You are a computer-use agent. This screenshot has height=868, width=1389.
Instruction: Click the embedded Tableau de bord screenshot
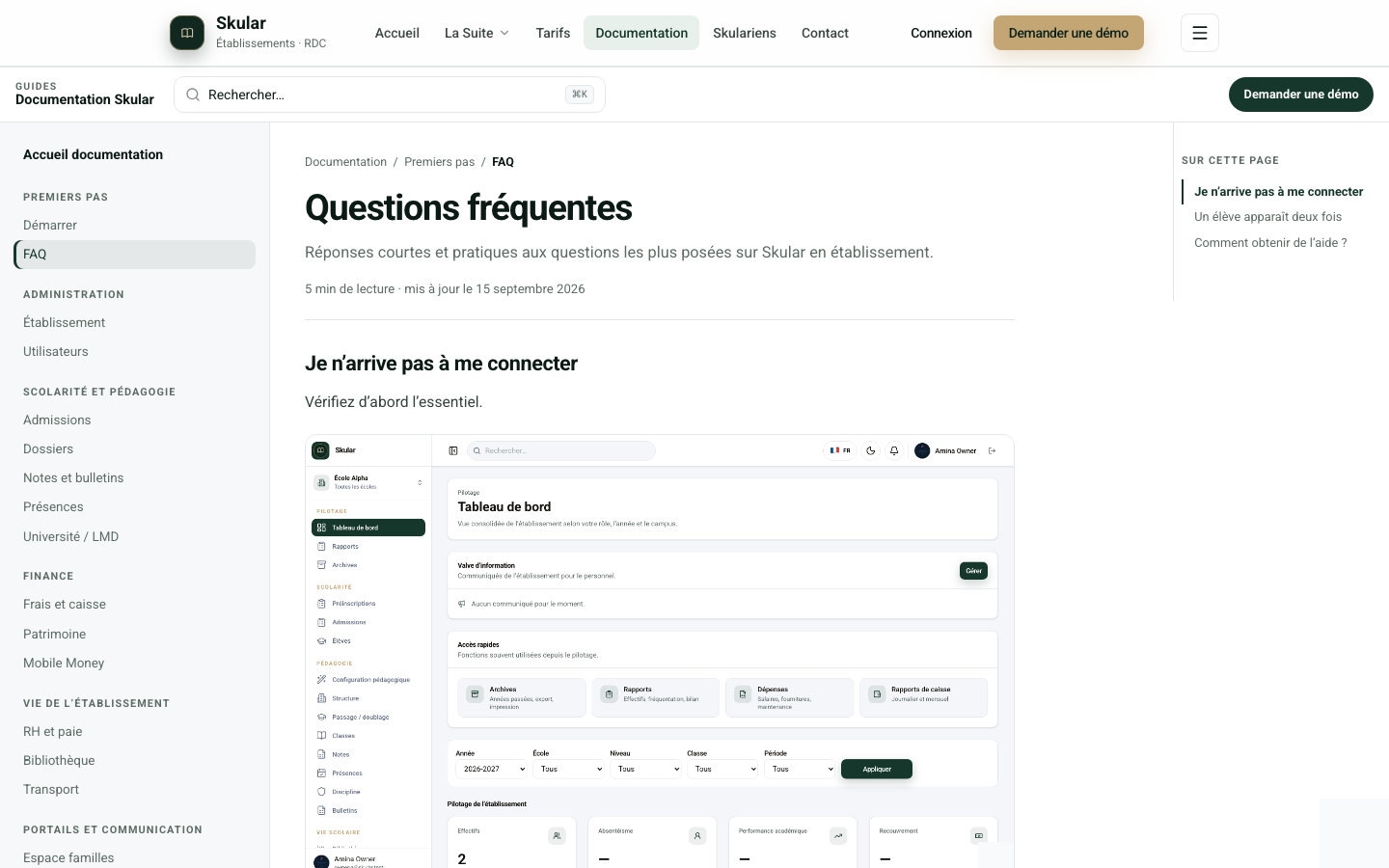[660, 651]
